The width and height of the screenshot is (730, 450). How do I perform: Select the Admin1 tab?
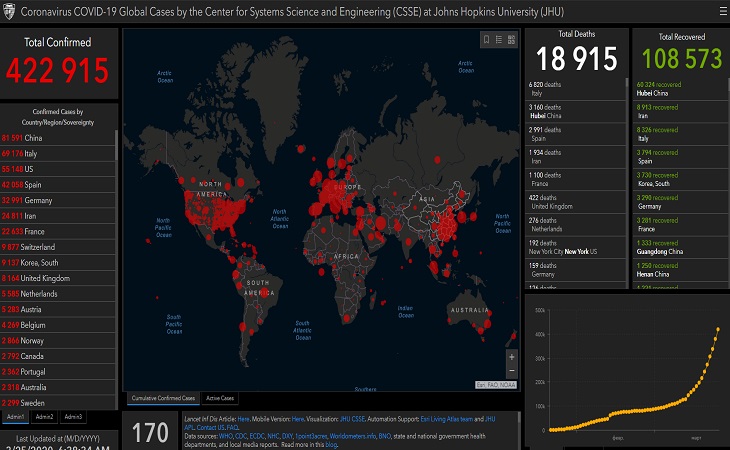(x=16, y=416)
